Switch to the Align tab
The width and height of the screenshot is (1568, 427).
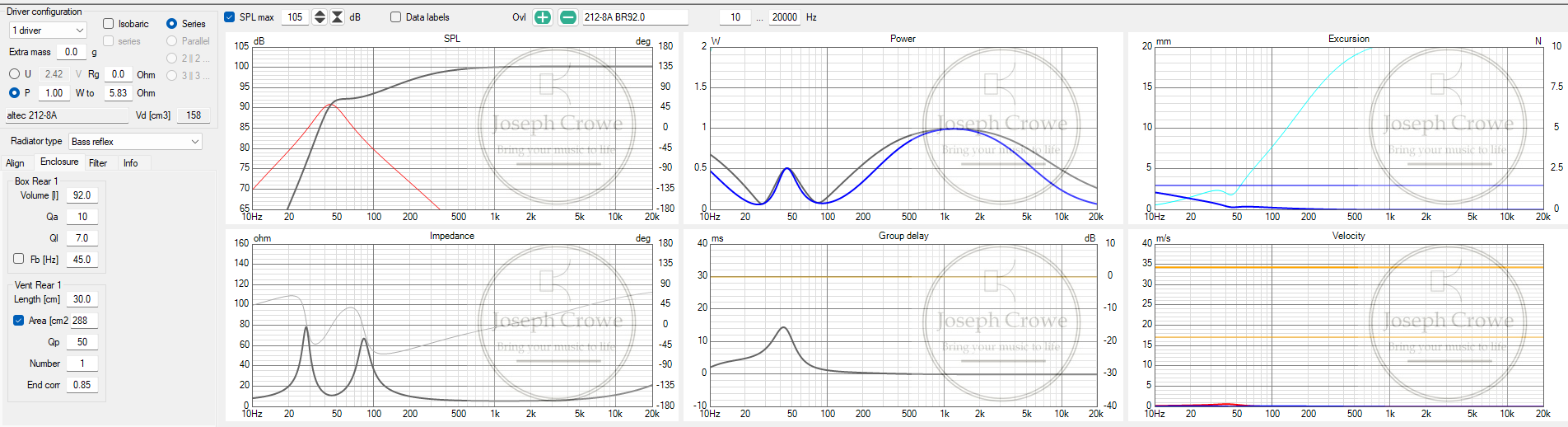point(16,163)
